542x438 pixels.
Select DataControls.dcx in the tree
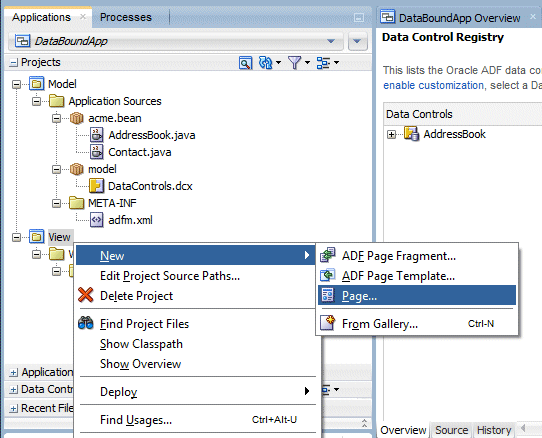coord(150,186)
